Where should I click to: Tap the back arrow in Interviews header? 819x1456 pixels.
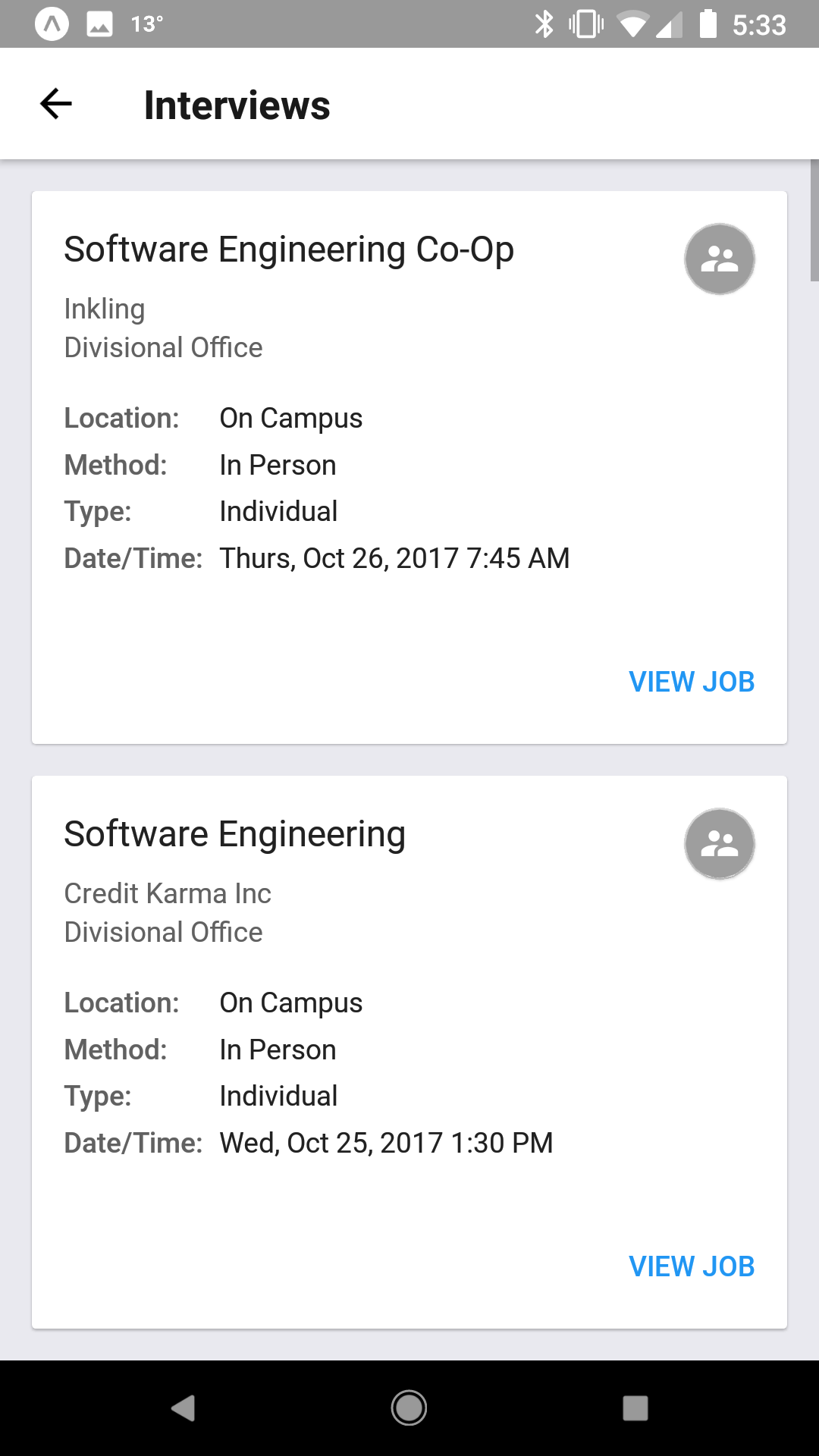click(x=56, y=104)
